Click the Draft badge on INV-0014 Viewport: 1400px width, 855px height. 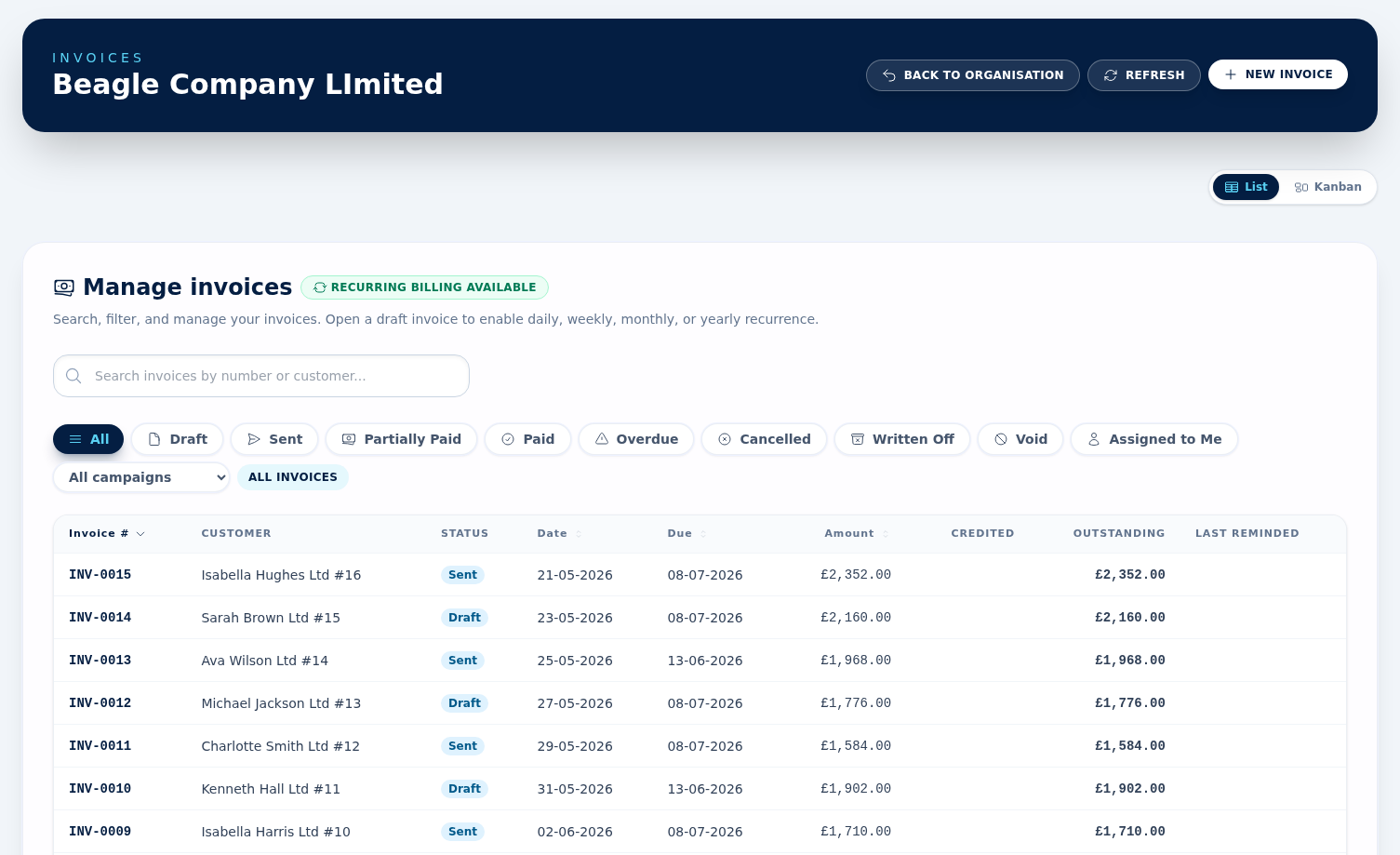[464, 618]
